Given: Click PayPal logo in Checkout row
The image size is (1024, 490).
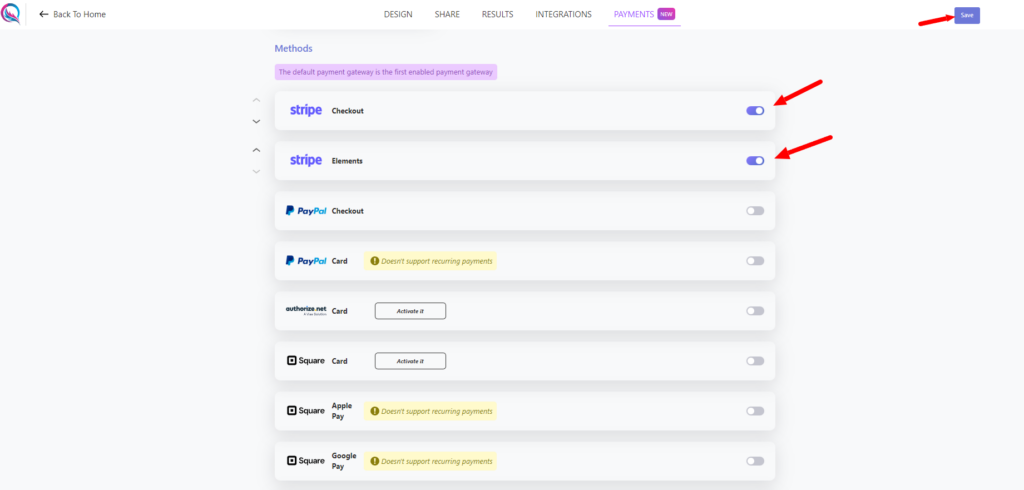Looking at the screenshot, I should tap(306, 211).
